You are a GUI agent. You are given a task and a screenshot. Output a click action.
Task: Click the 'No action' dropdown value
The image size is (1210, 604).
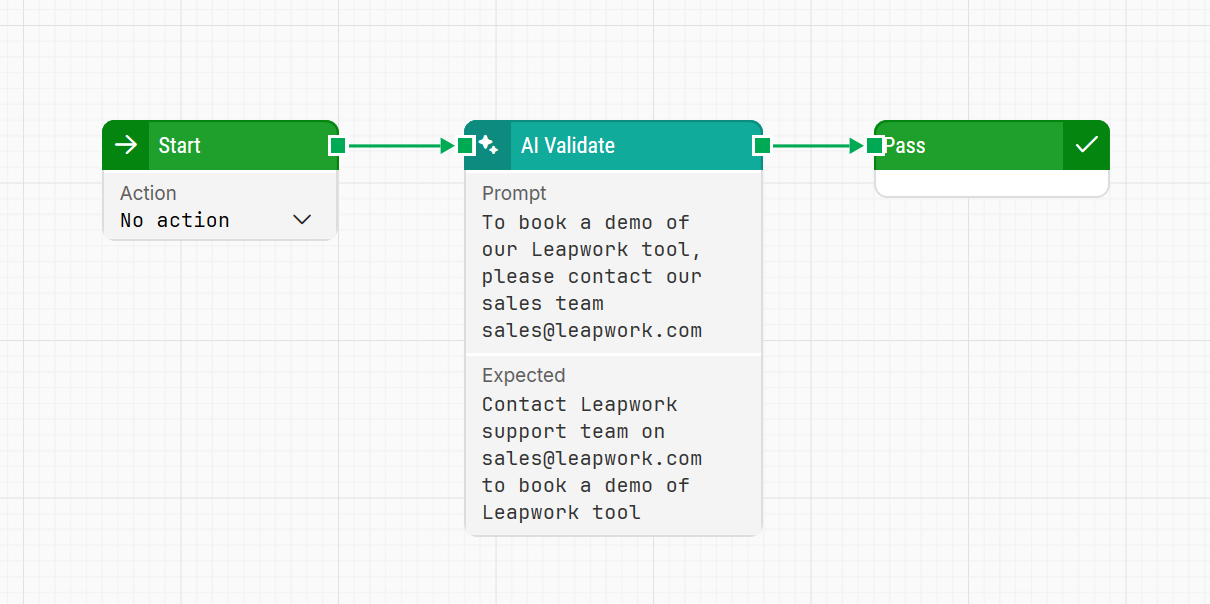[x=175, y=220]
